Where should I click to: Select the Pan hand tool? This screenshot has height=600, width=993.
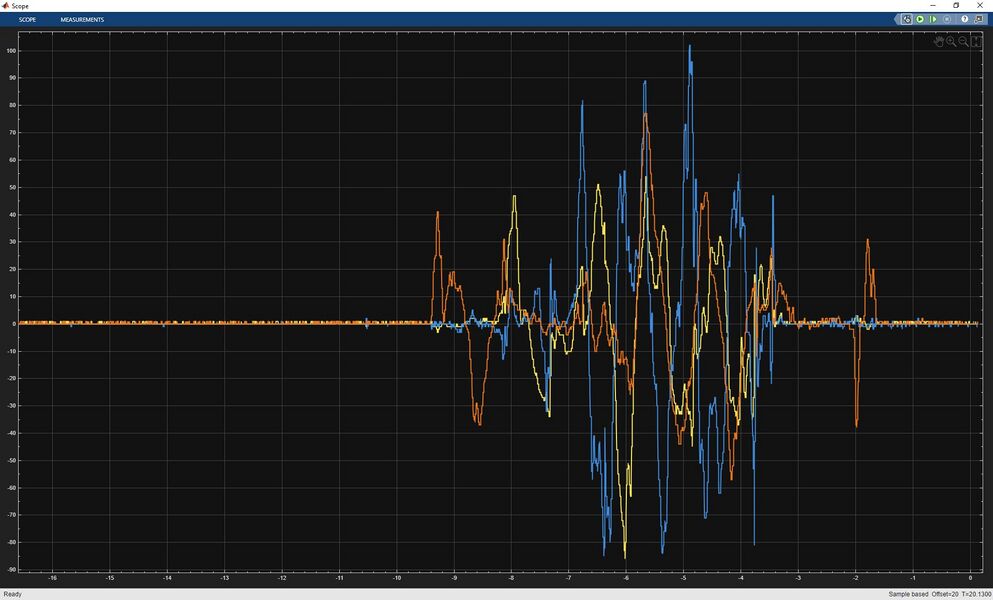(x=939, y=41)
